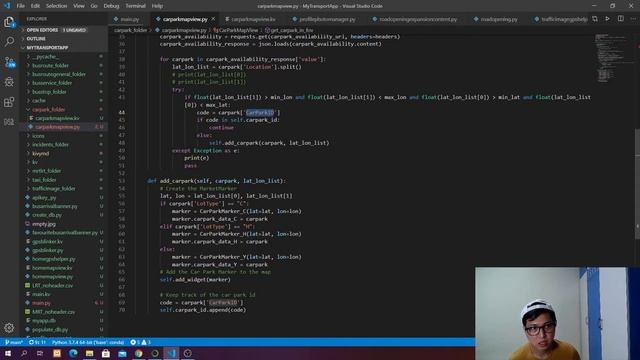Screen dimensions: 640x360
Task: Click the Run Python file play icon
Action: [607, 19]
